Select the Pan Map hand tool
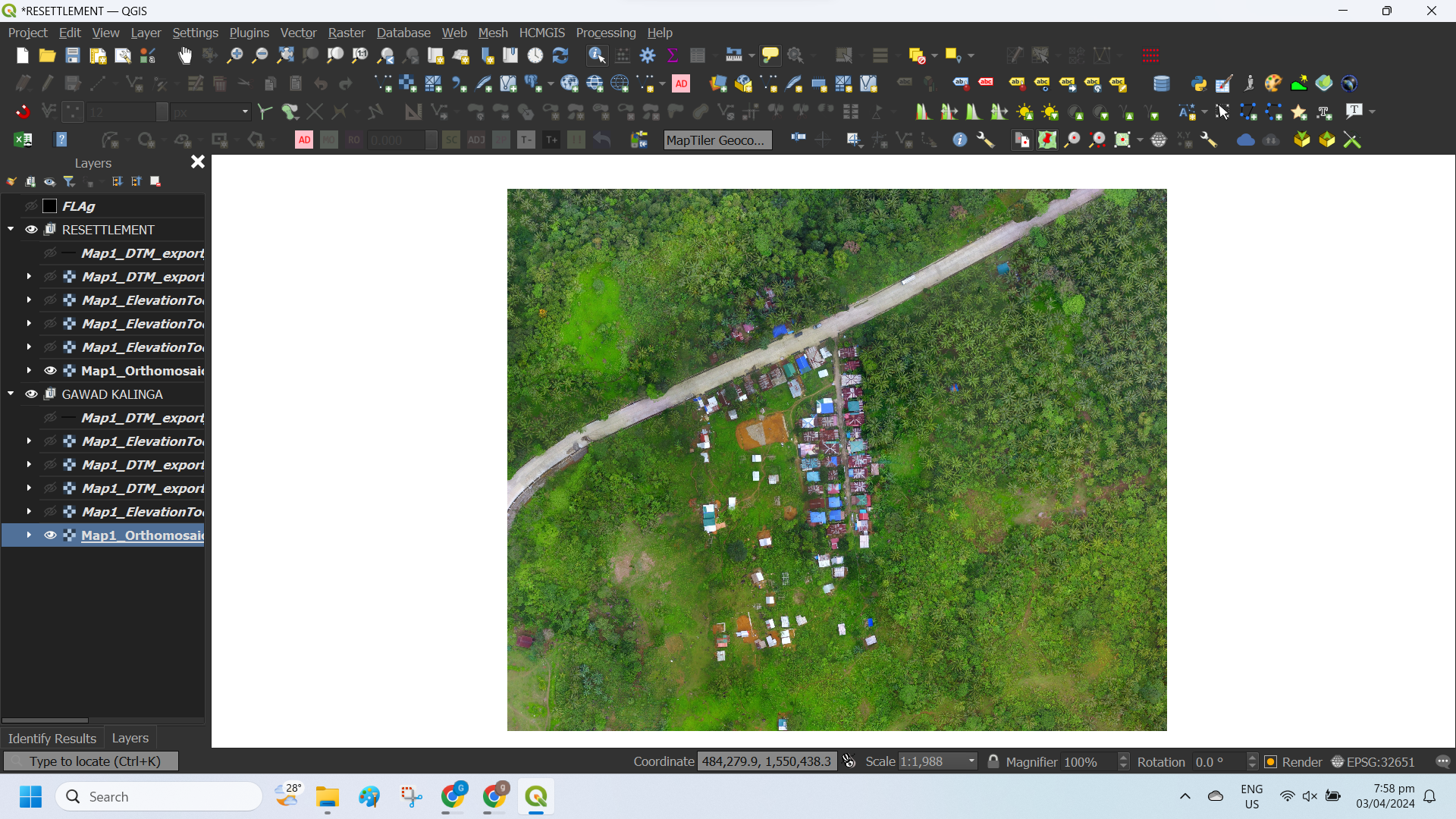The image size is (1456, 819). (x=185, y=55)
